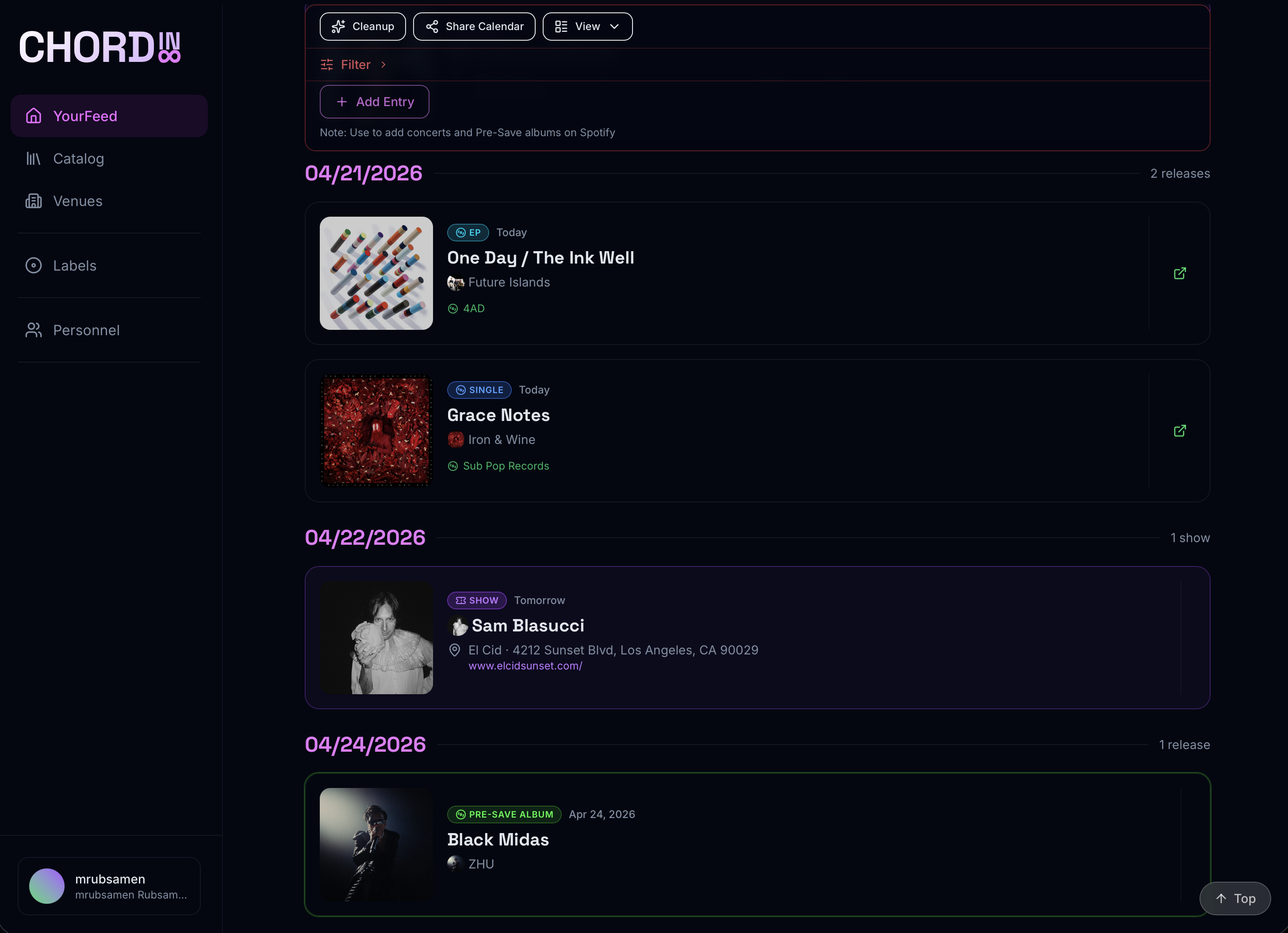Viewport: 1288px width, 933px height.
Task: Click the location pin icon on Sam Blasucci show
Action: click(455, 650)
